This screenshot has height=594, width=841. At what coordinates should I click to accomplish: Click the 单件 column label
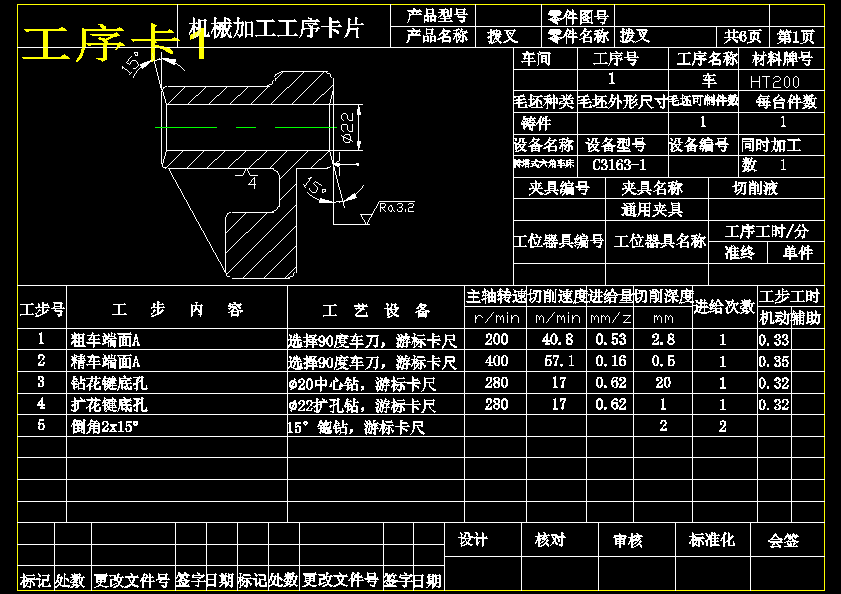[797, 252]
